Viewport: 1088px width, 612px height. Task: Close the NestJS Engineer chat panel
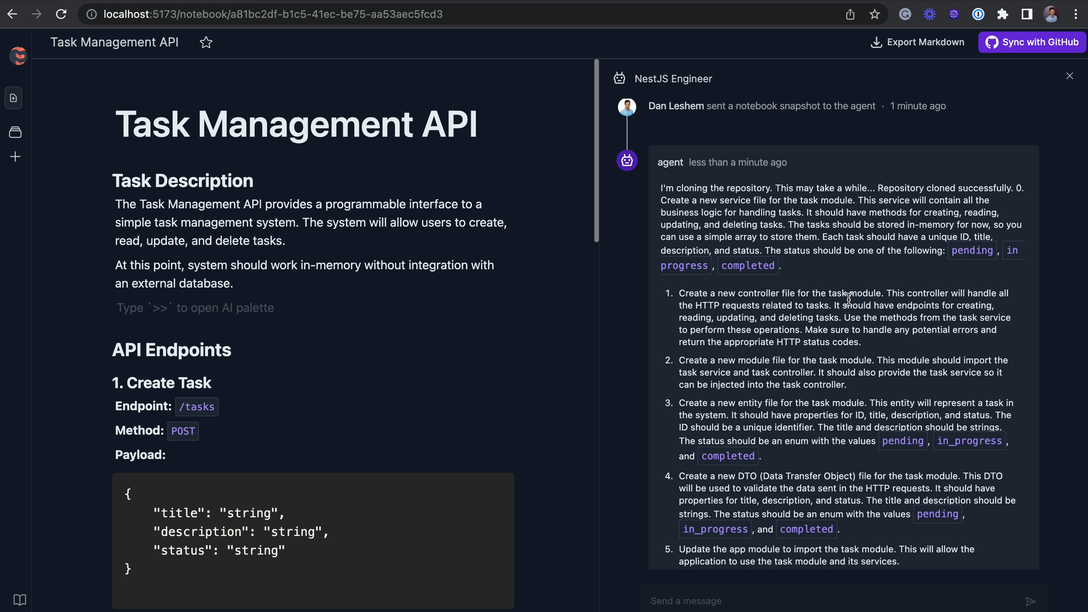(x=1069, y=76)
